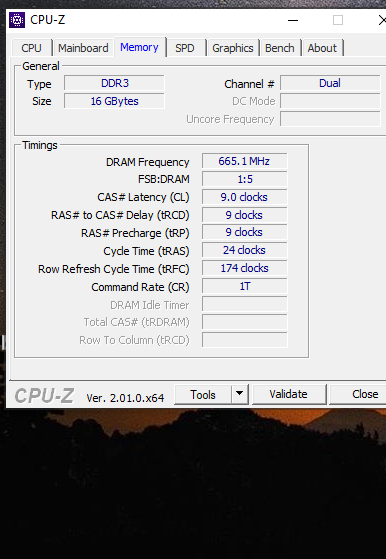Open the SPD tab
Viewport: 386px width, 559px height.
coord(185,48)
